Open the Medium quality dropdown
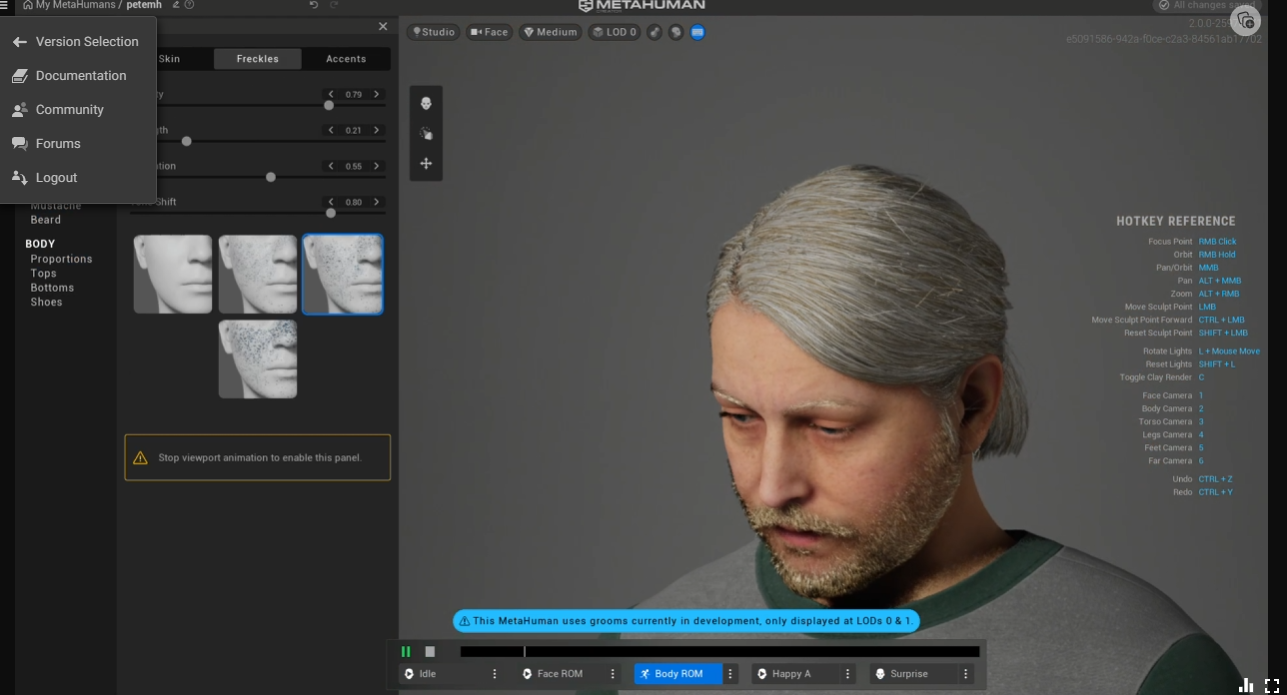This screenshot has width=1287, height=695. 550,32
